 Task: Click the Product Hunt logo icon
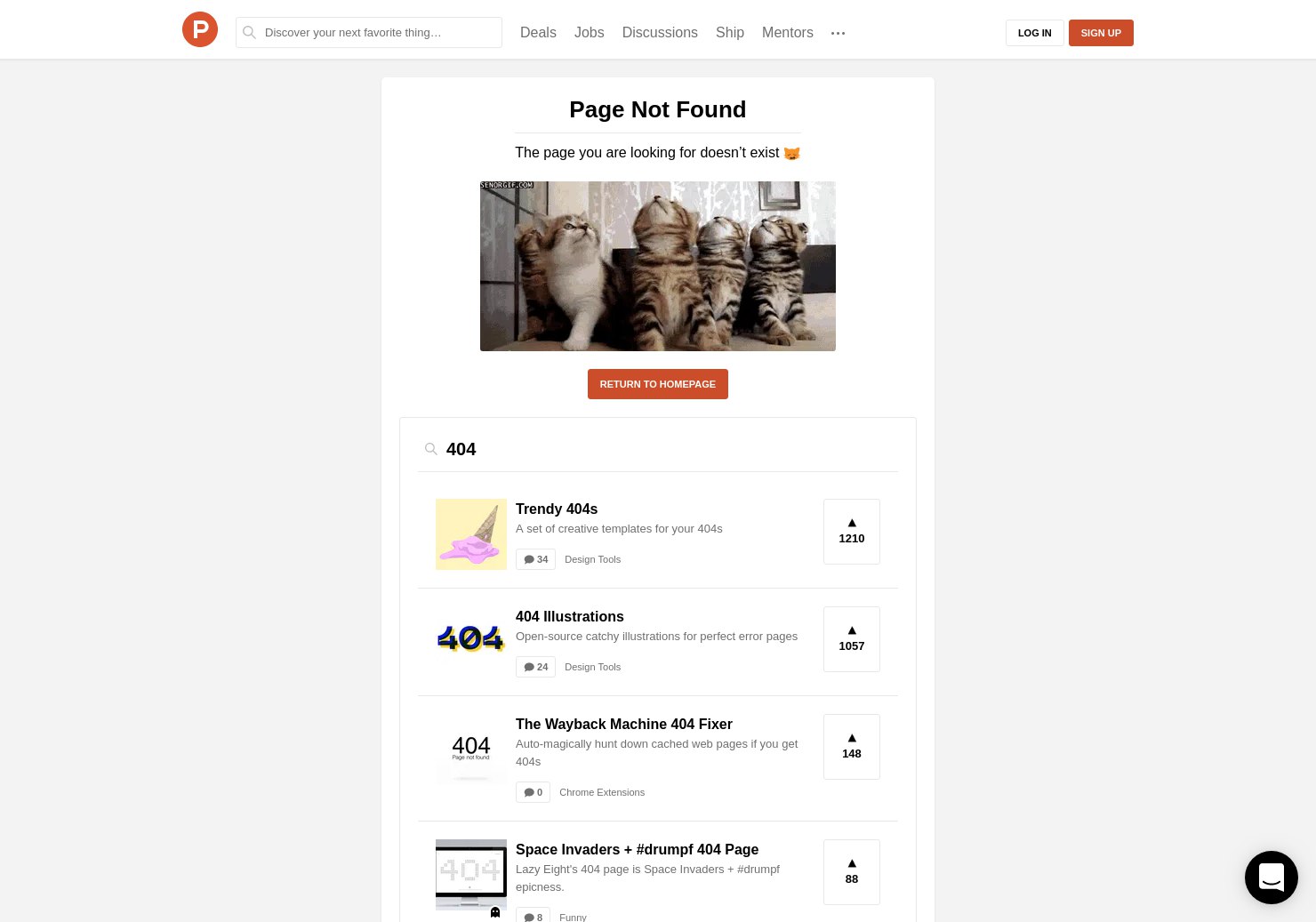point(200,29)
